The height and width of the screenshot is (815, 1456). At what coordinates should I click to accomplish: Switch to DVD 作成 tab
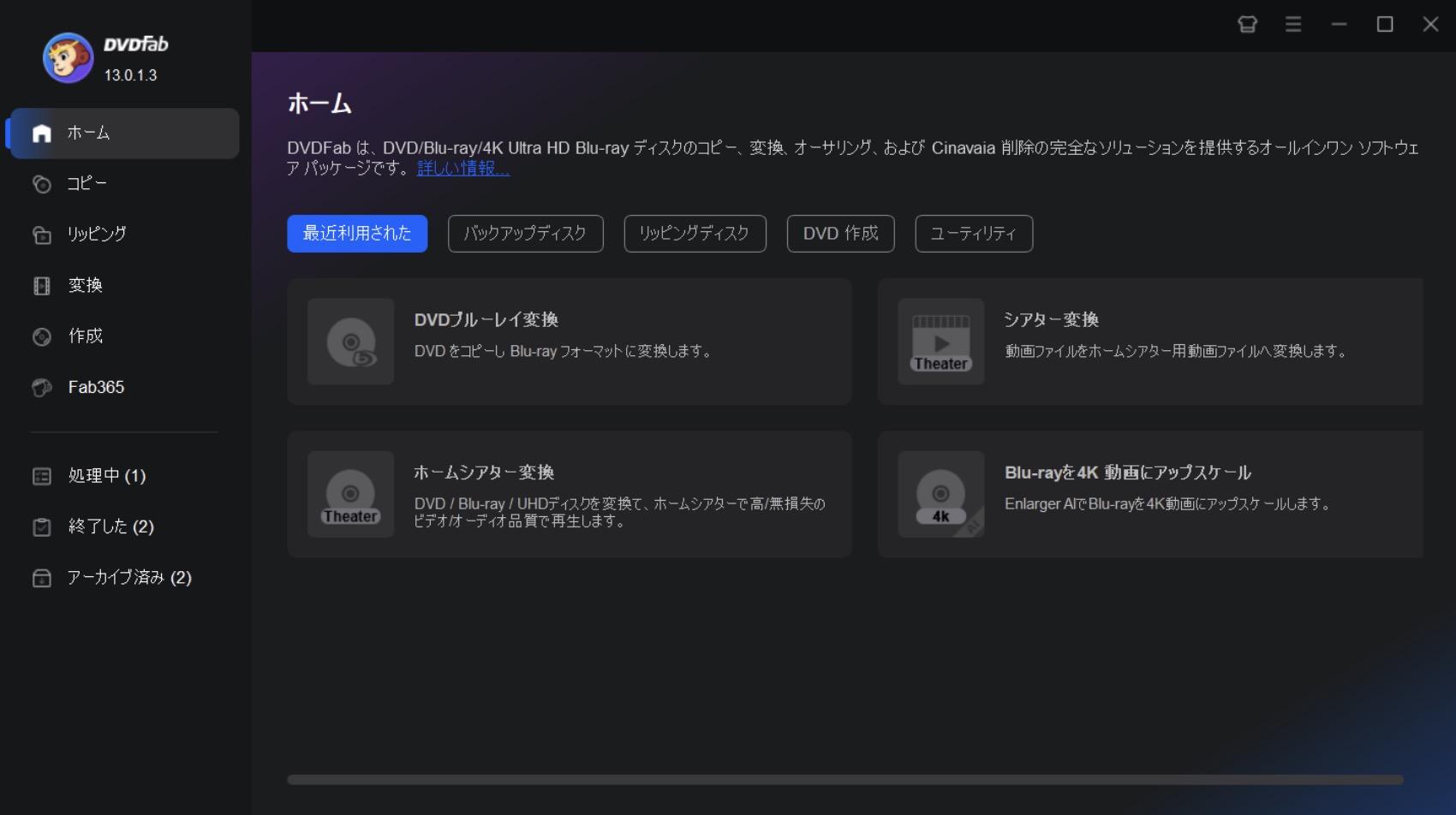pyautogui.click(x=841, y=234)
